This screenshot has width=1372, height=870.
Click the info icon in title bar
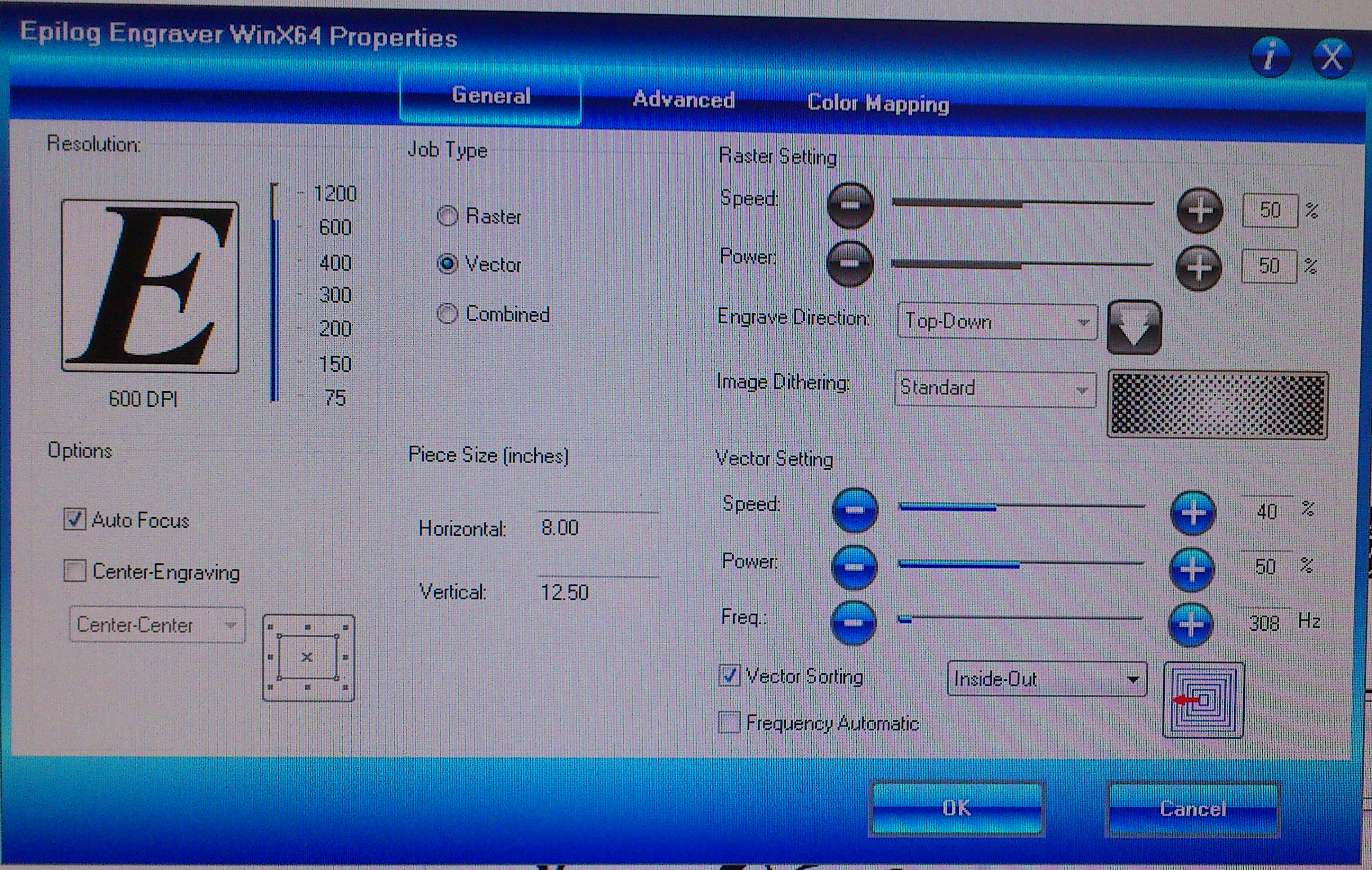1270,57
